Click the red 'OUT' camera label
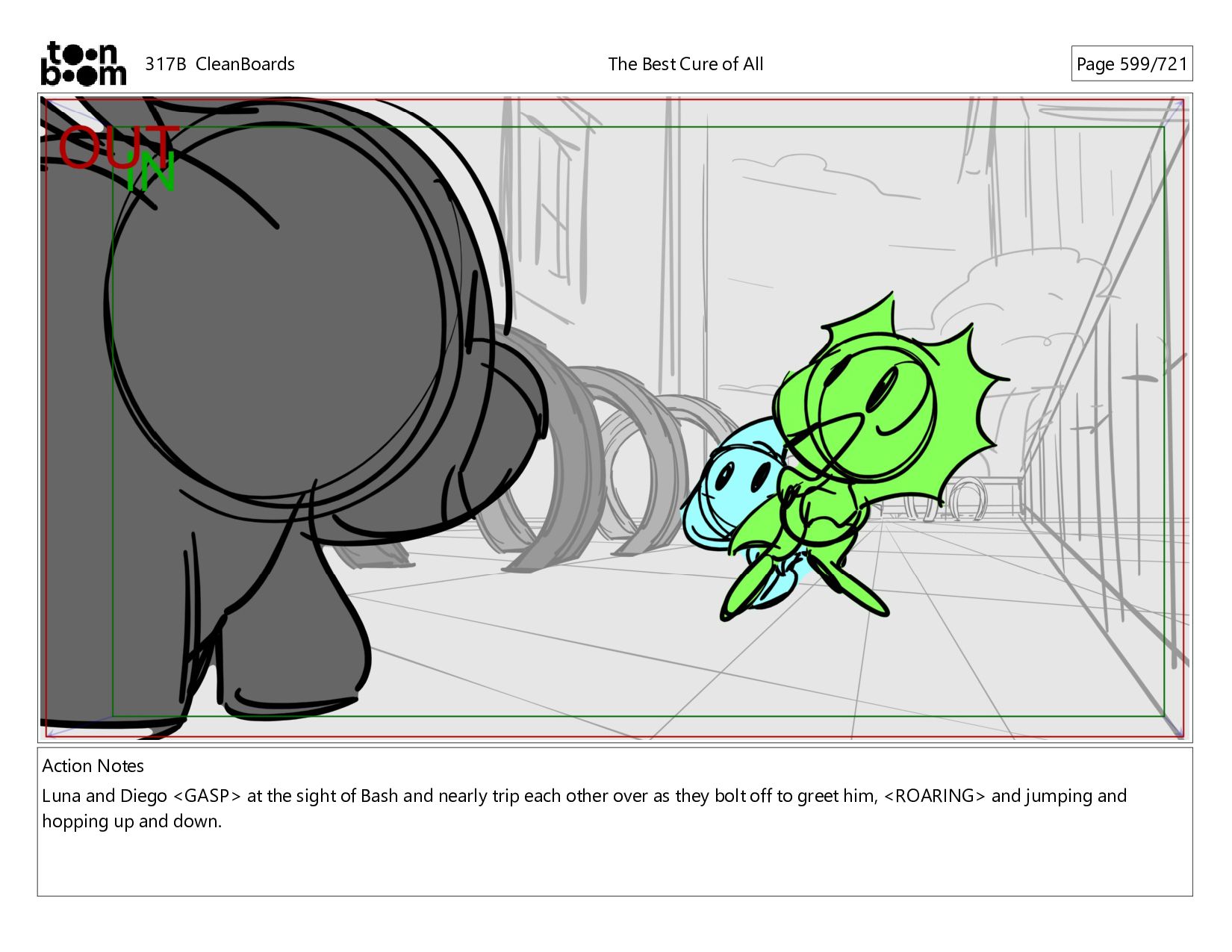 pyautogui.click(x=118, y=147)
